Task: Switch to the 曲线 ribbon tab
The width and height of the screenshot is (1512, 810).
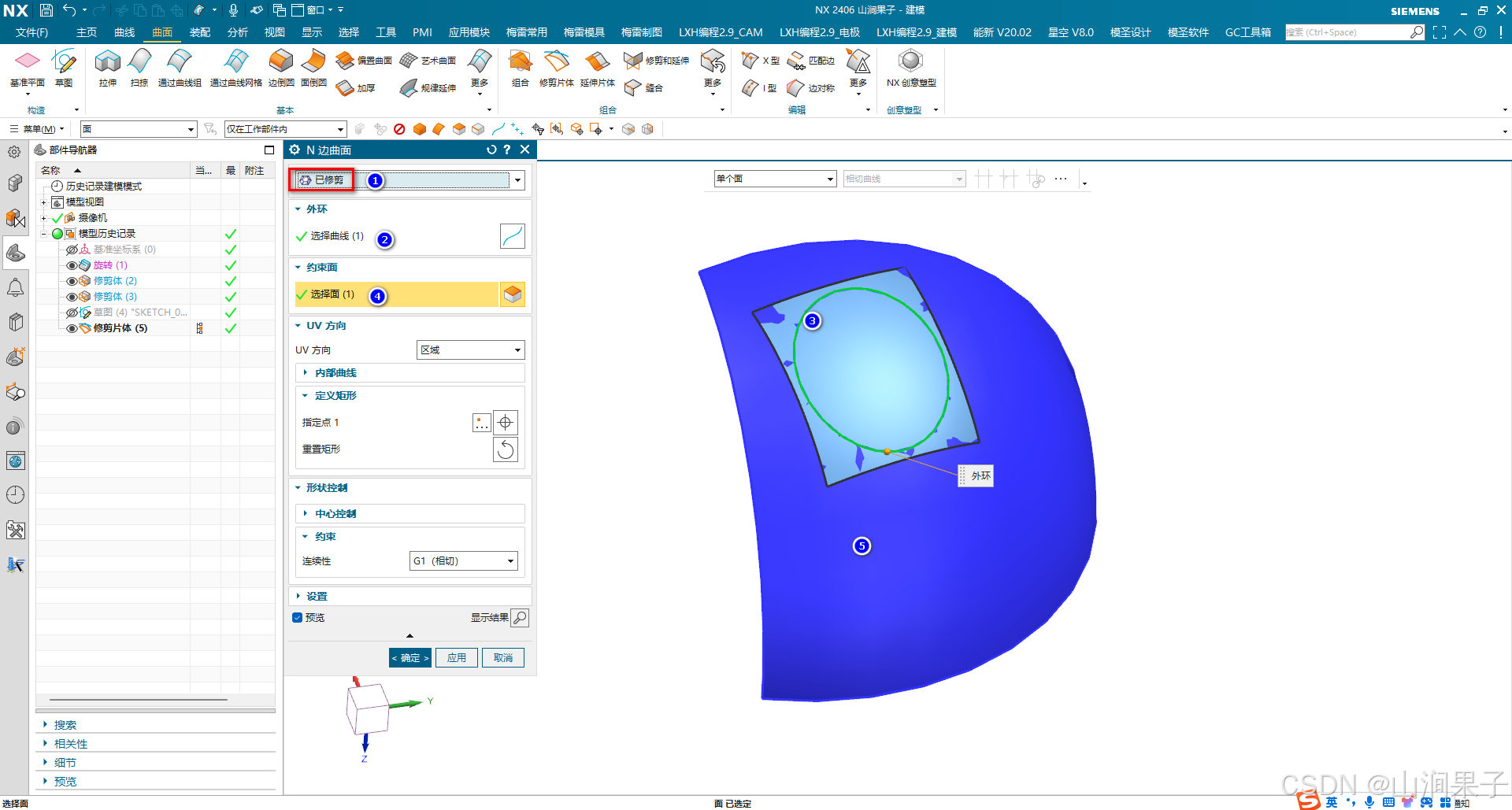Action: pos(124,32)
